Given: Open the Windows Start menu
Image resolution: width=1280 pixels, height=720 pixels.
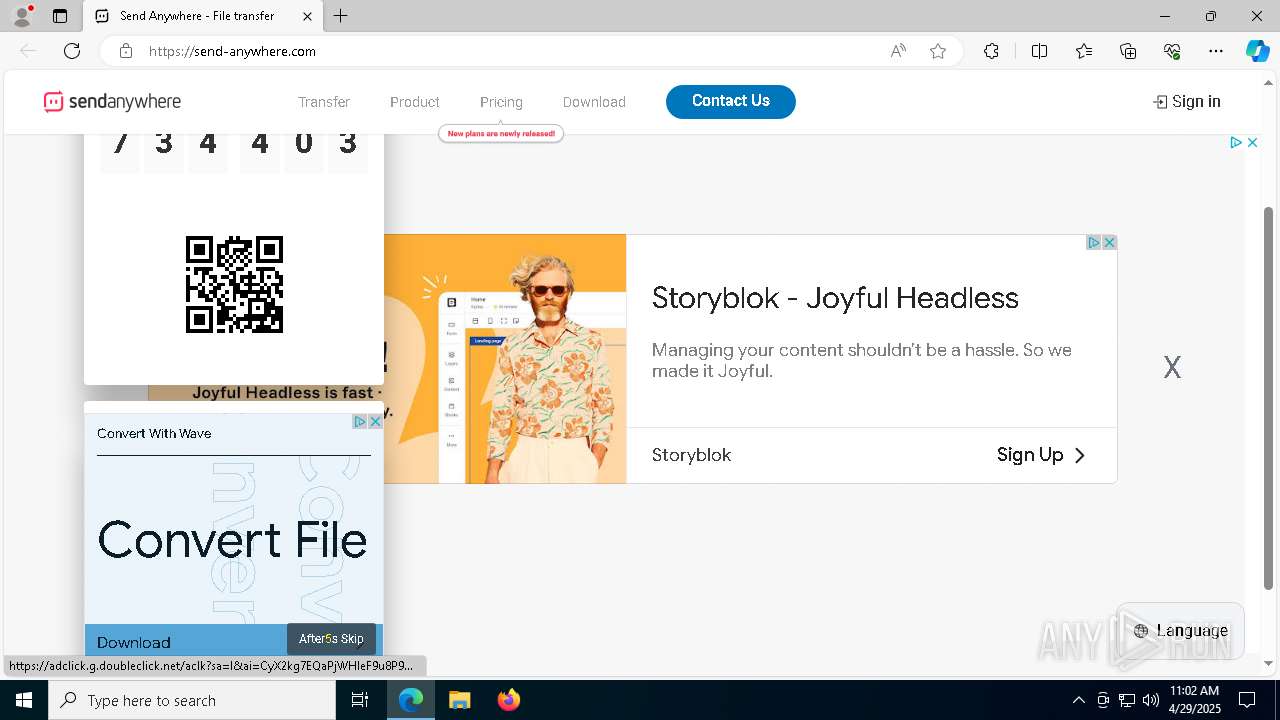Looking at the screenshot, I should 24,700.
